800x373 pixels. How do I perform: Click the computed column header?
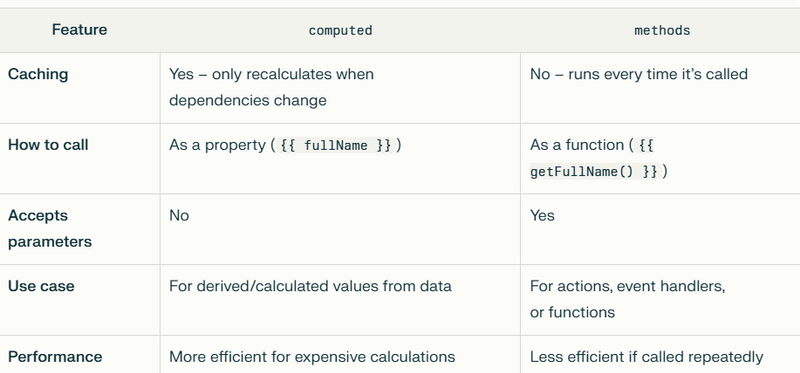click(340, 30)
